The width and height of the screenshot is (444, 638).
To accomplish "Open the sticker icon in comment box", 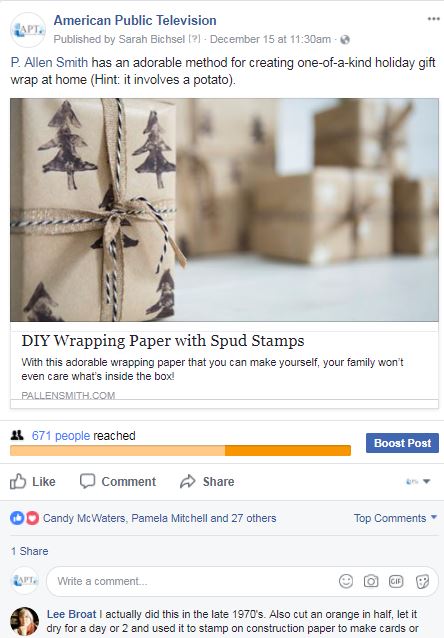I will click(x=422, y=581).
